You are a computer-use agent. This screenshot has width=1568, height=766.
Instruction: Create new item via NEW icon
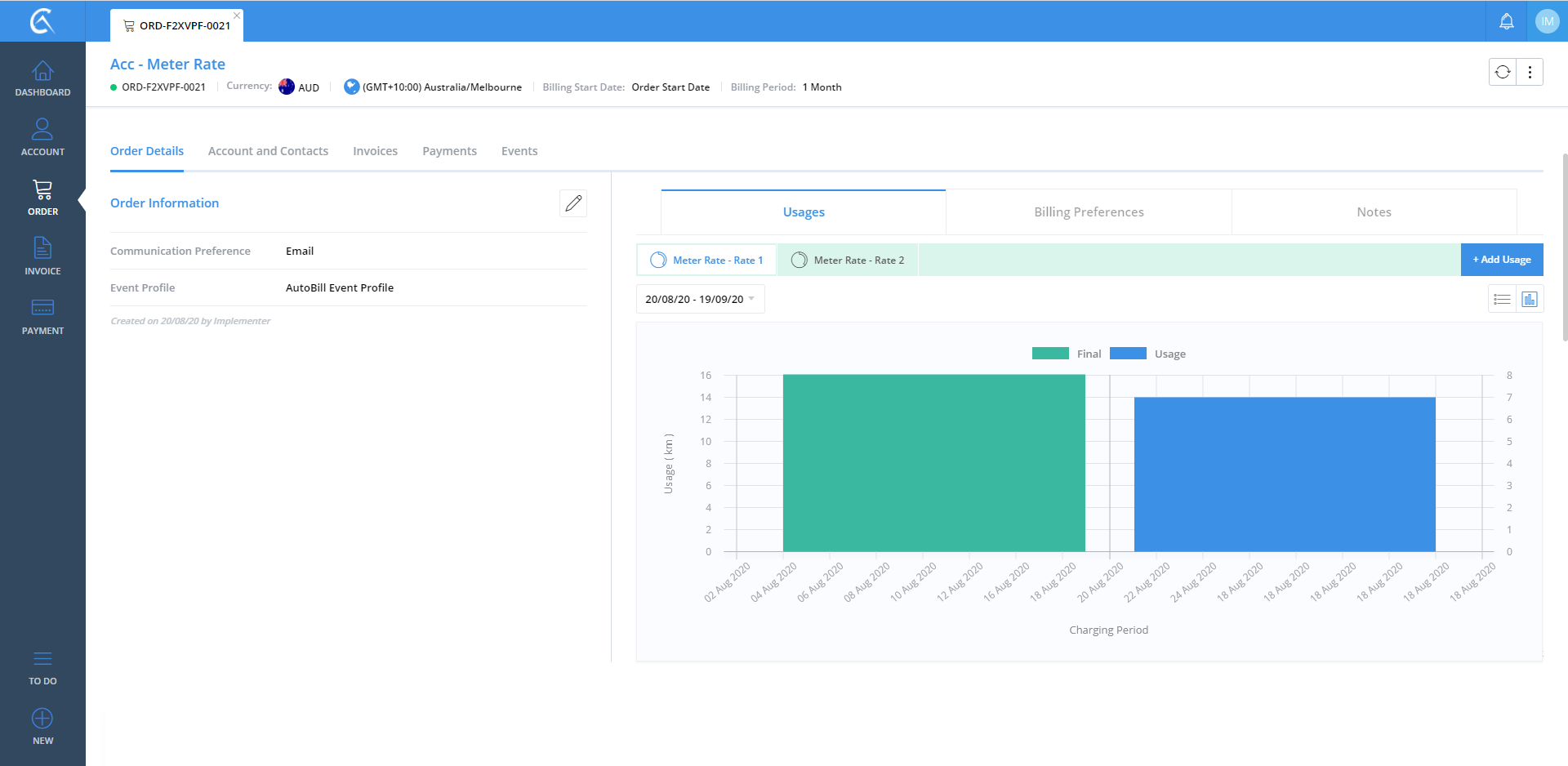[42, 726]
